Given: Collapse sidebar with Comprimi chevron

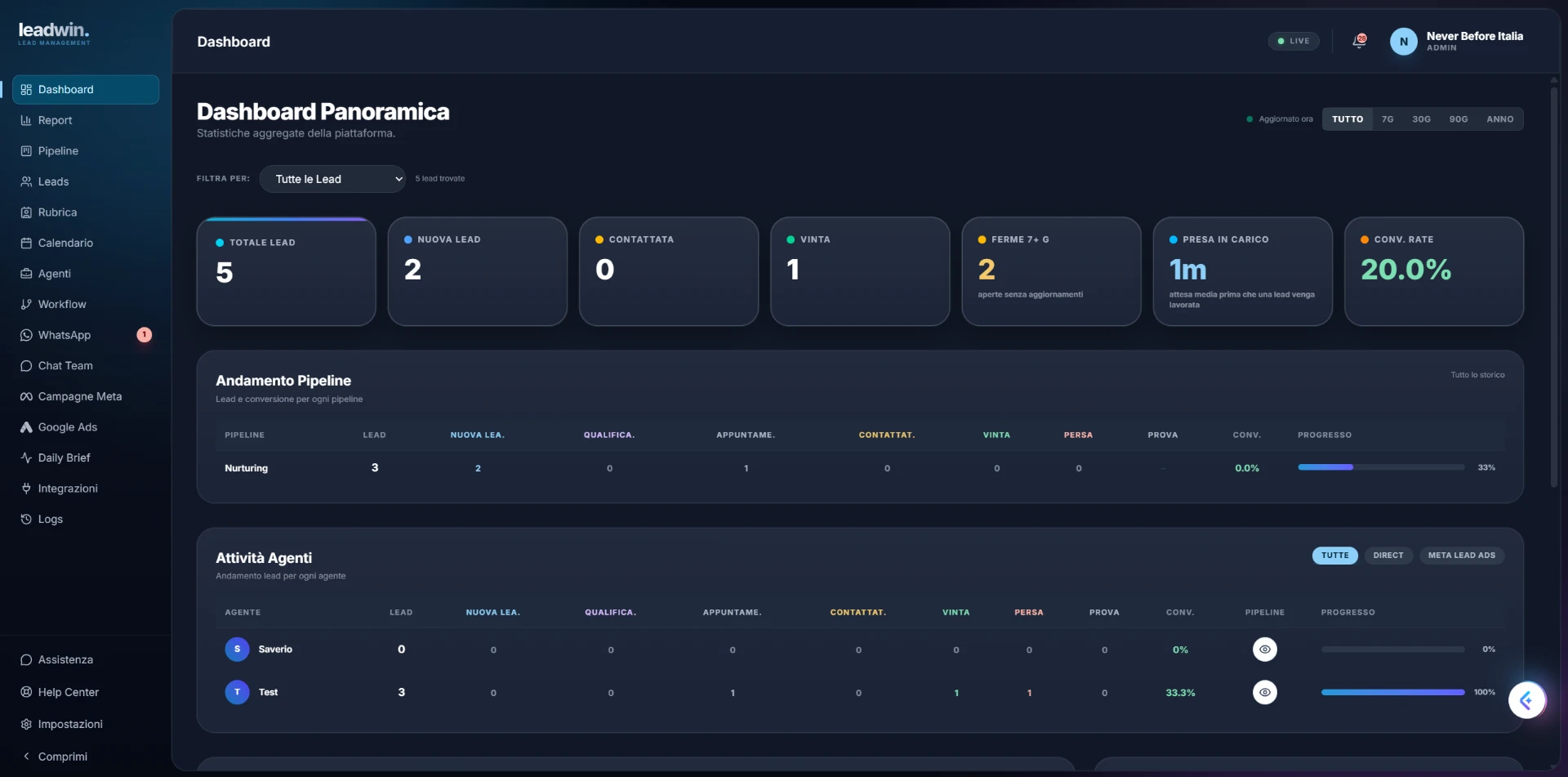Looking at the screenshot, I should coord(26,757).
